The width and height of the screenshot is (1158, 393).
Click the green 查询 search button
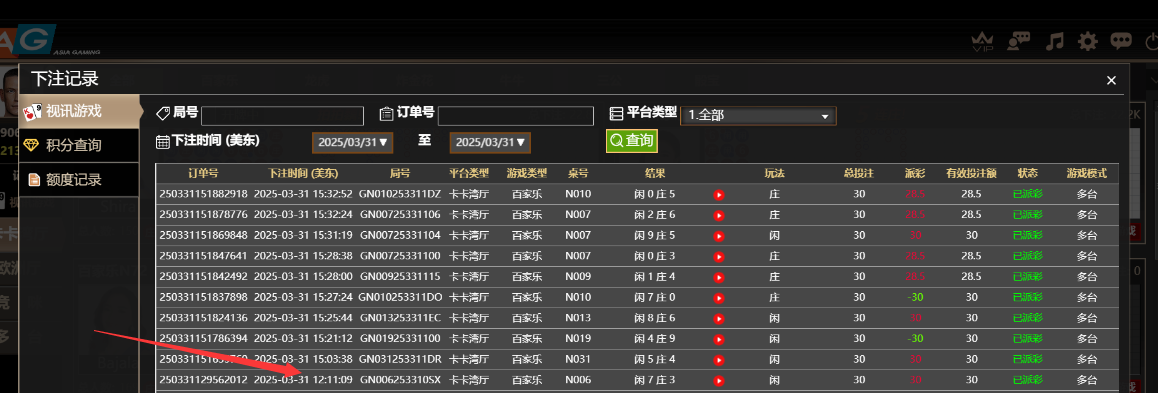[631, 141]
